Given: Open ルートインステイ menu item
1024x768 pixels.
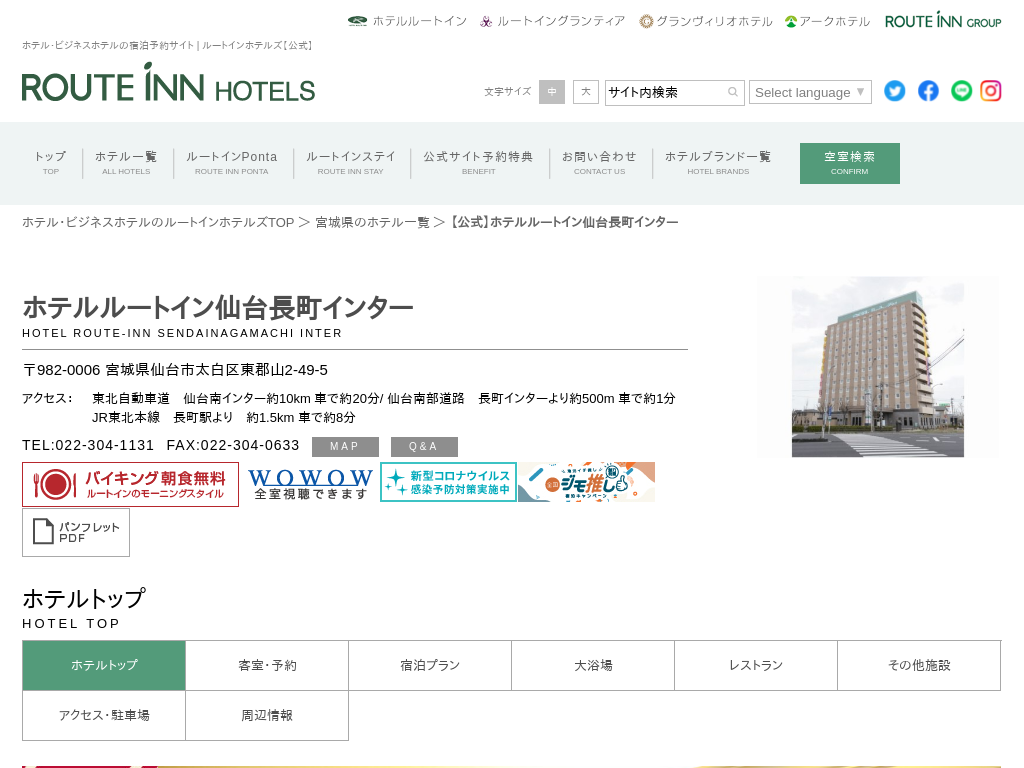Looking at the screenshot, I should tap(351, 163).
